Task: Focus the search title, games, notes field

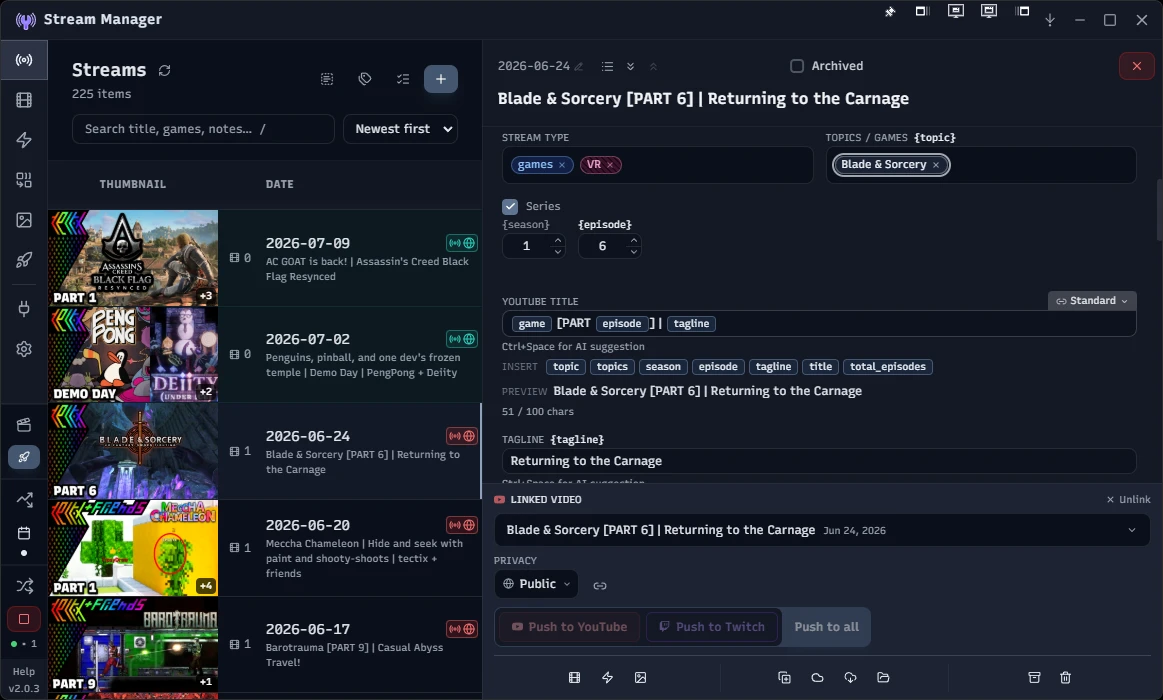Action: [x=203, y=129]
